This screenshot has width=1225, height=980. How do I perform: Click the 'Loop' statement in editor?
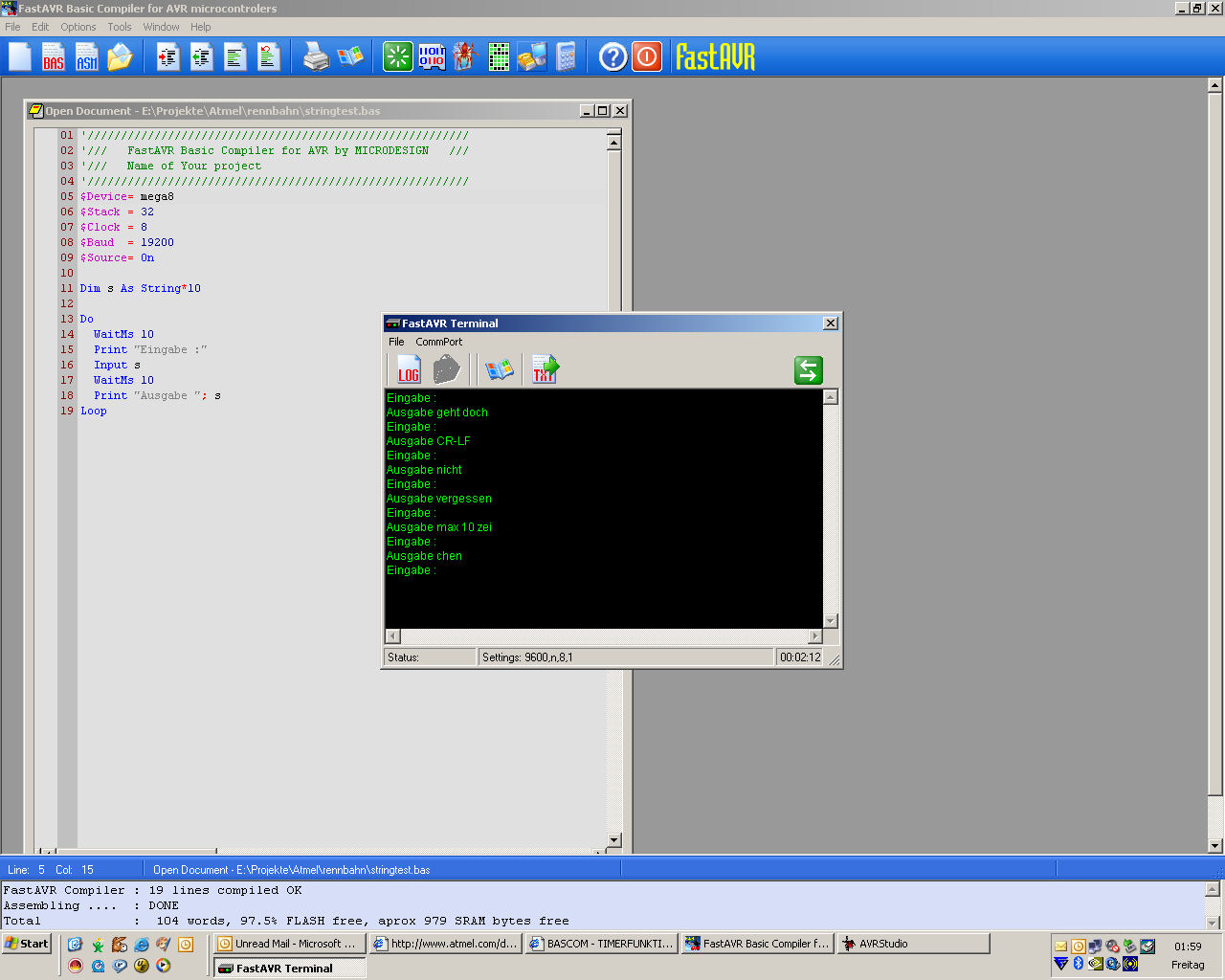(94, 411)
